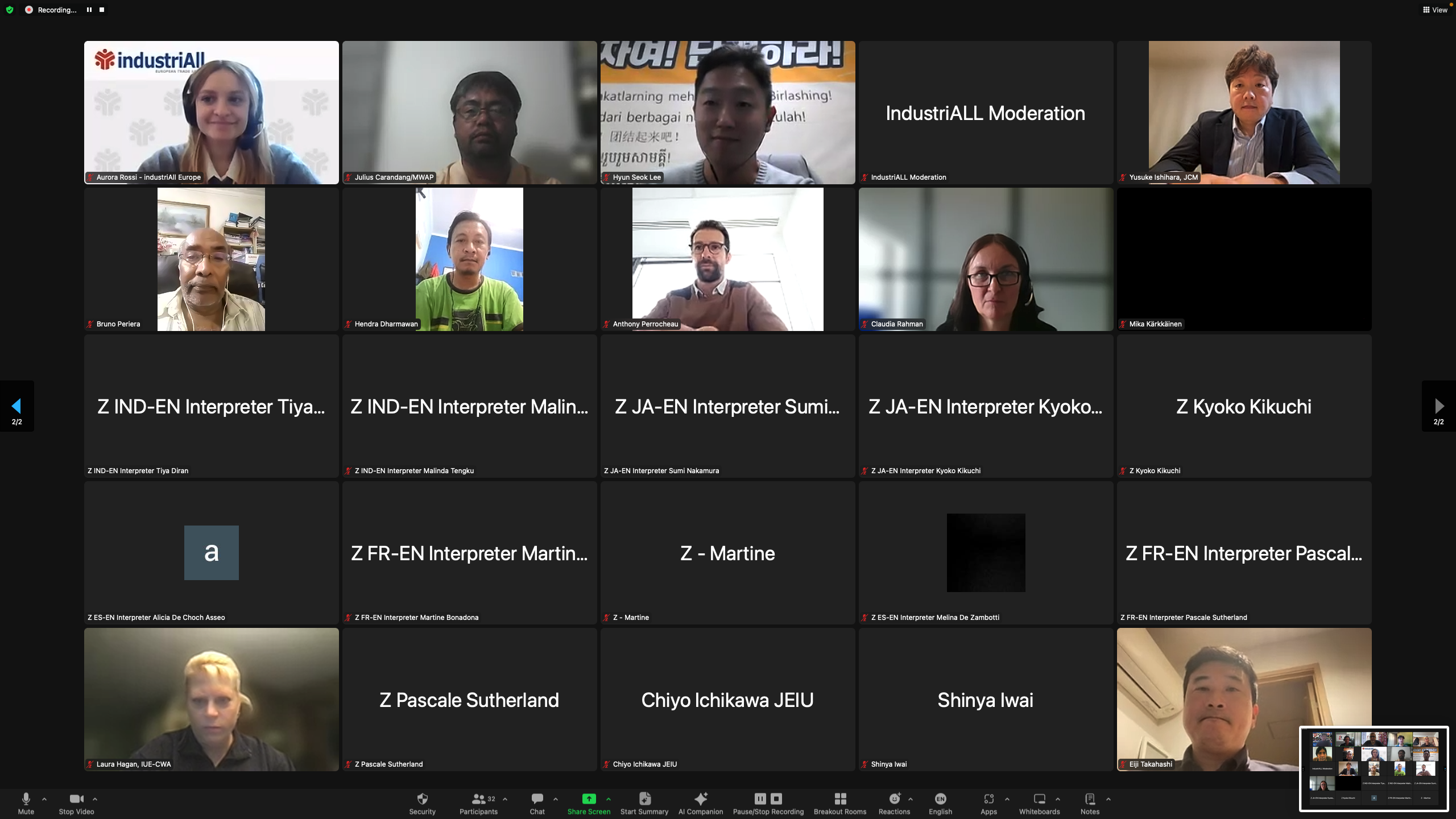This screenshot has height=819, width=1456.
Task: Click the 'a' avatar of Alicia De Choch Asseo
Action: click(212, 553)
